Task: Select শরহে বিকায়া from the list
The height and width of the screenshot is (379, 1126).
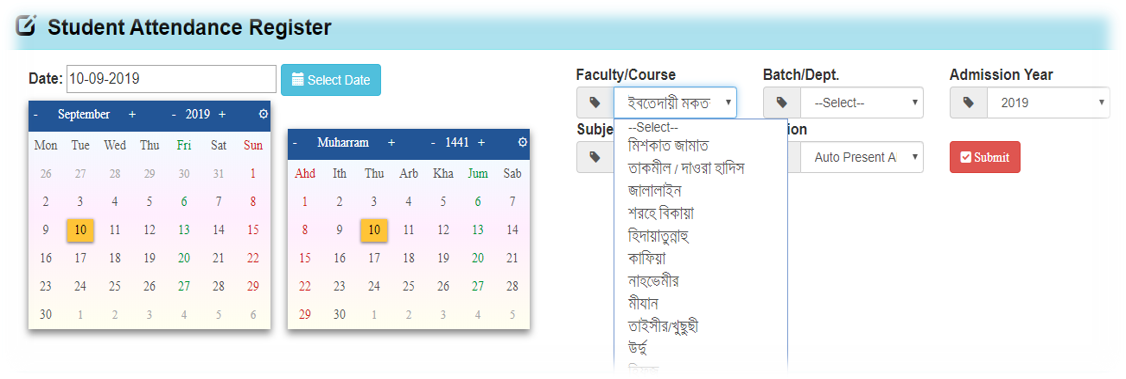Action: point(661,213)
